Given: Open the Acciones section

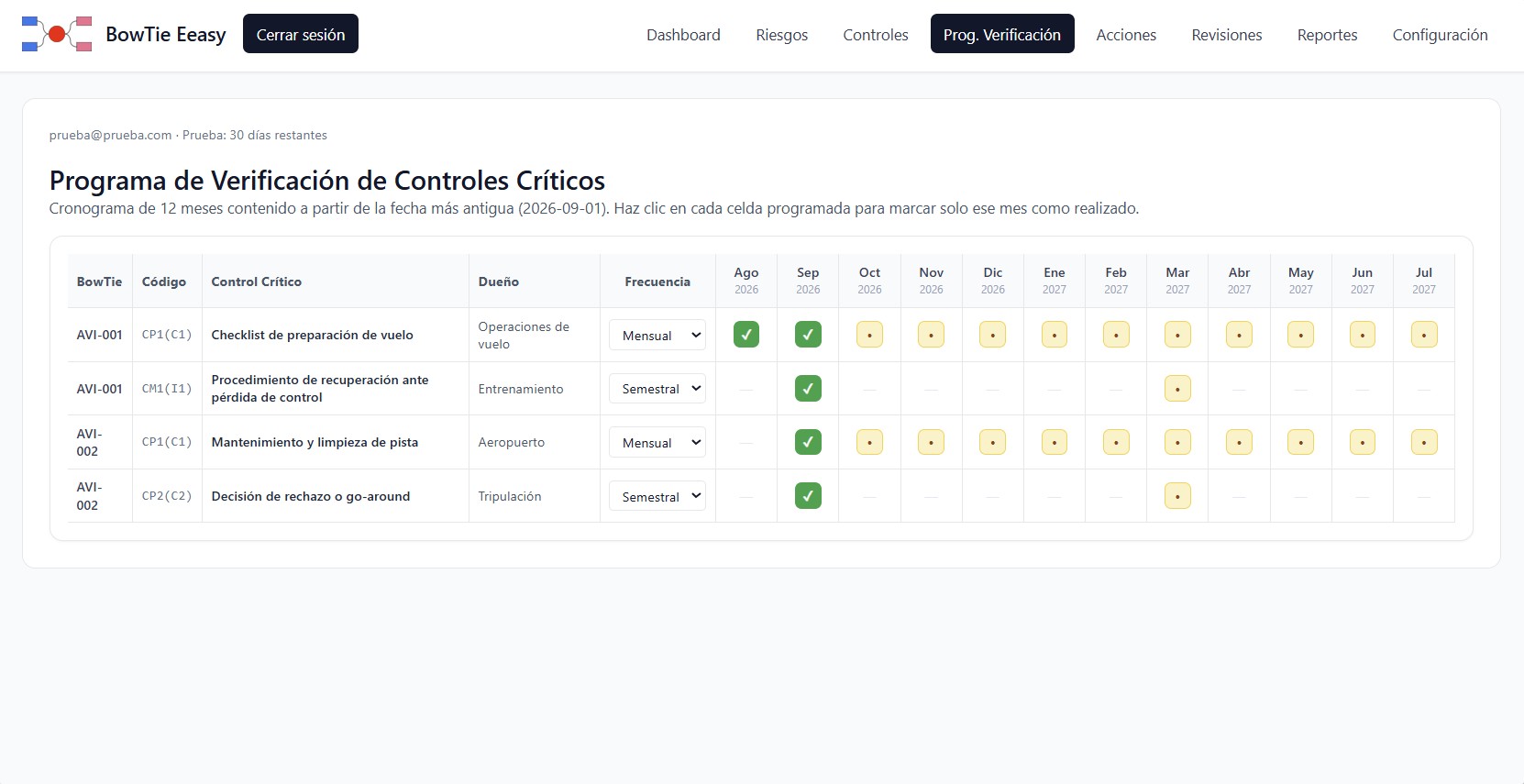Looking at the screenshot, I should (1126, 35).
